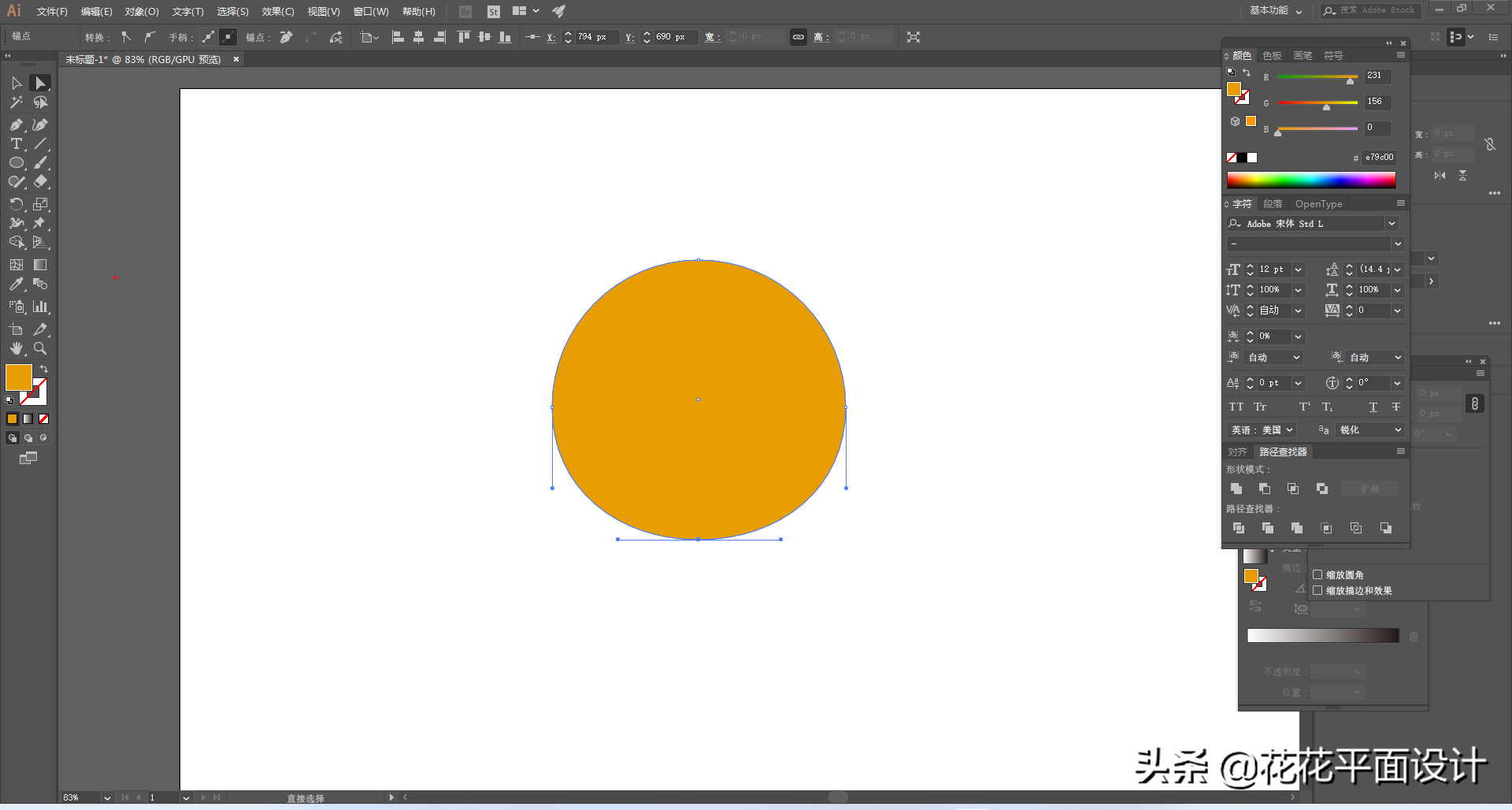This screenshot has width=1512, height=810.
Task: Select the Eraser tool
Action: (x=40, y=182)
